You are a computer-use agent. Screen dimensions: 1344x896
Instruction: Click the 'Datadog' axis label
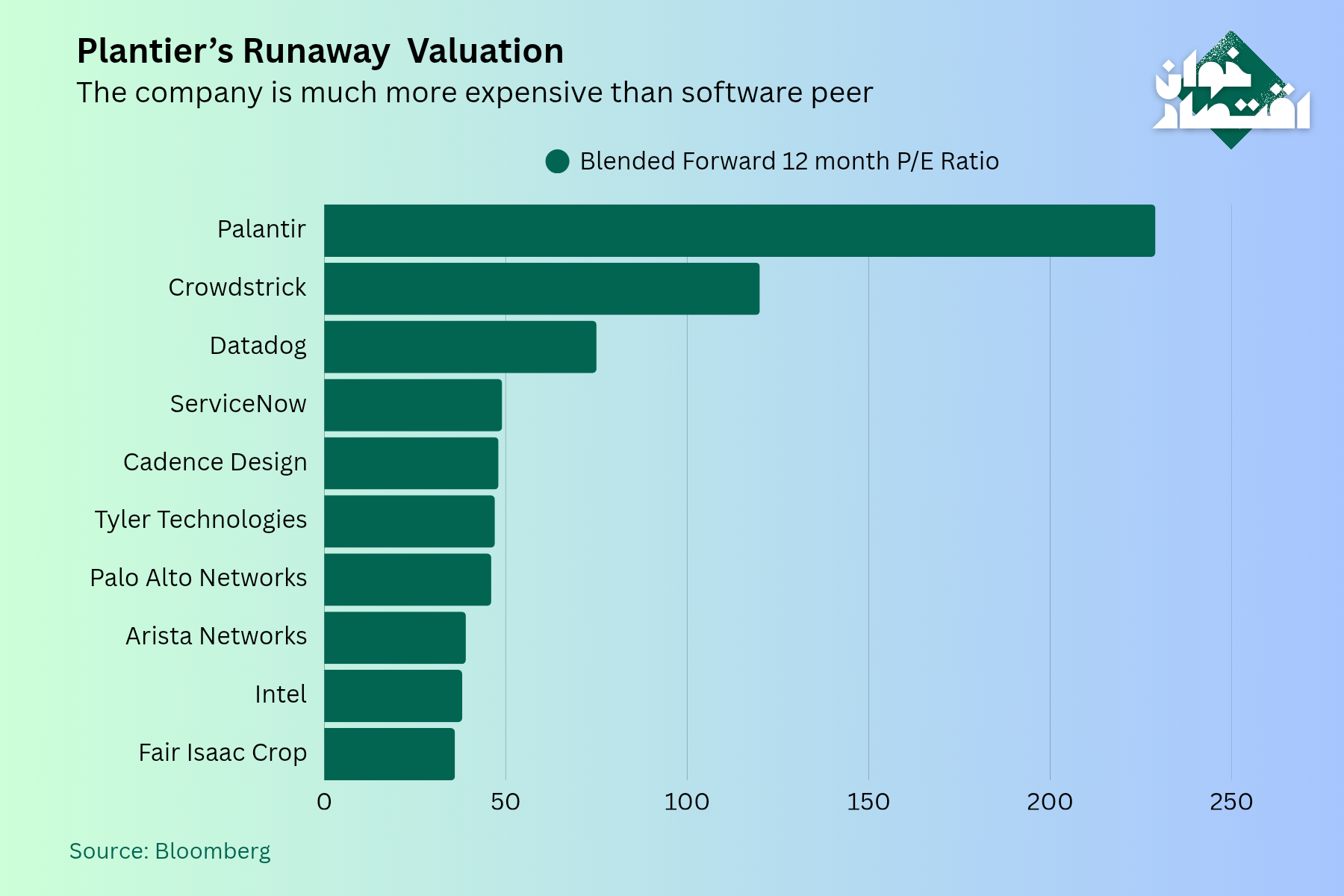[x=258, y=346]
